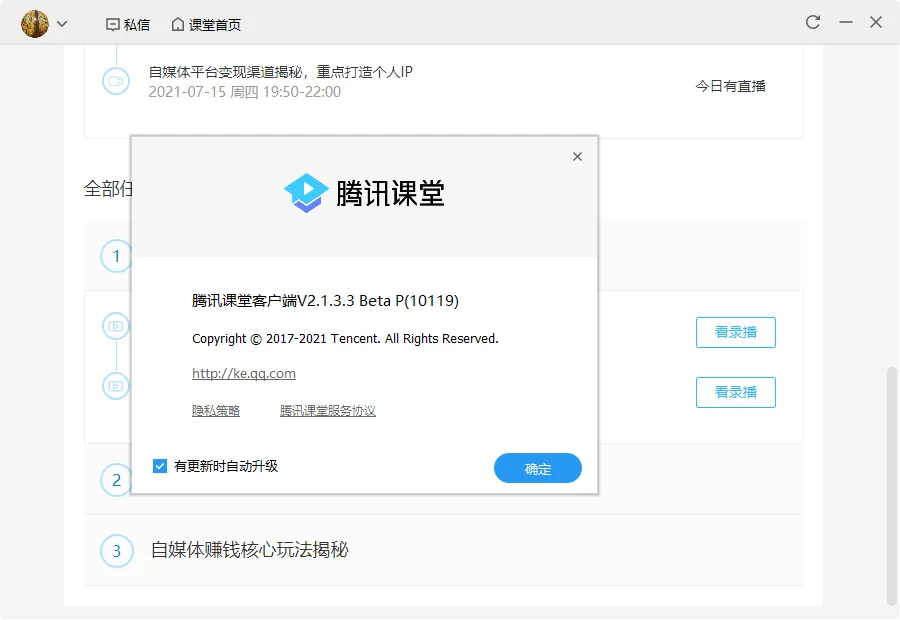Viewport: 900px width, 620px height.
Task: Click the second playback video icon under chapter 1
Action: [116, 386]
